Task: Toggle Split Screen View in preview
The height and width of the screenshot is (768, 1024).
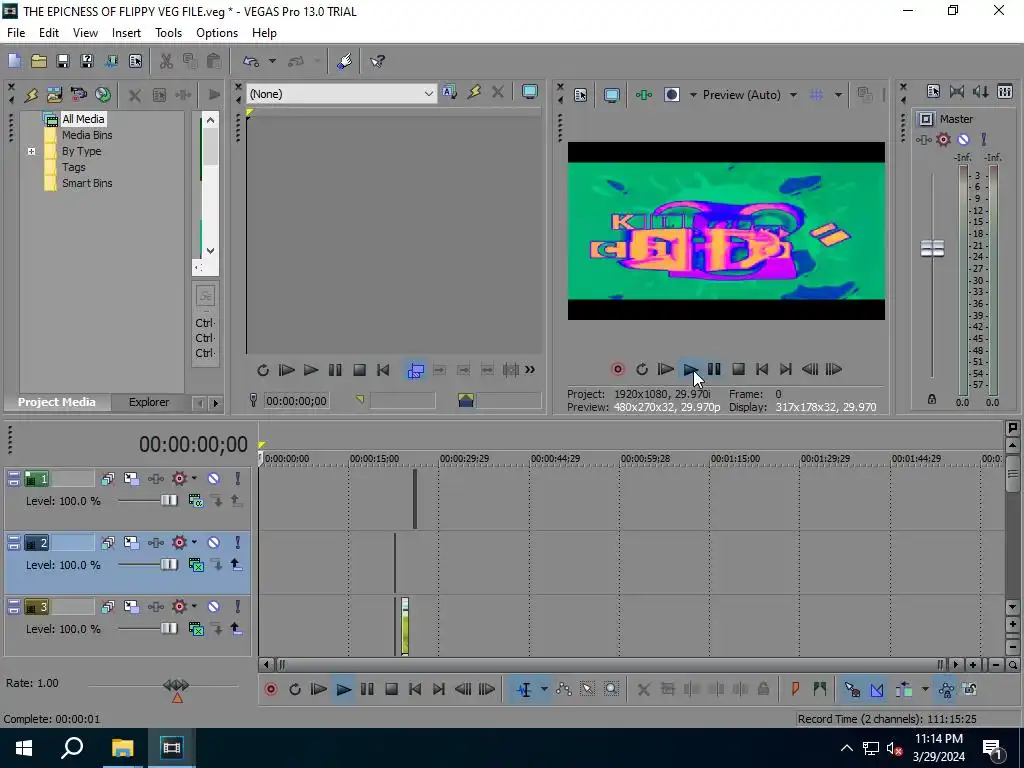Action: pyautogui.click(x=671, y=95)
